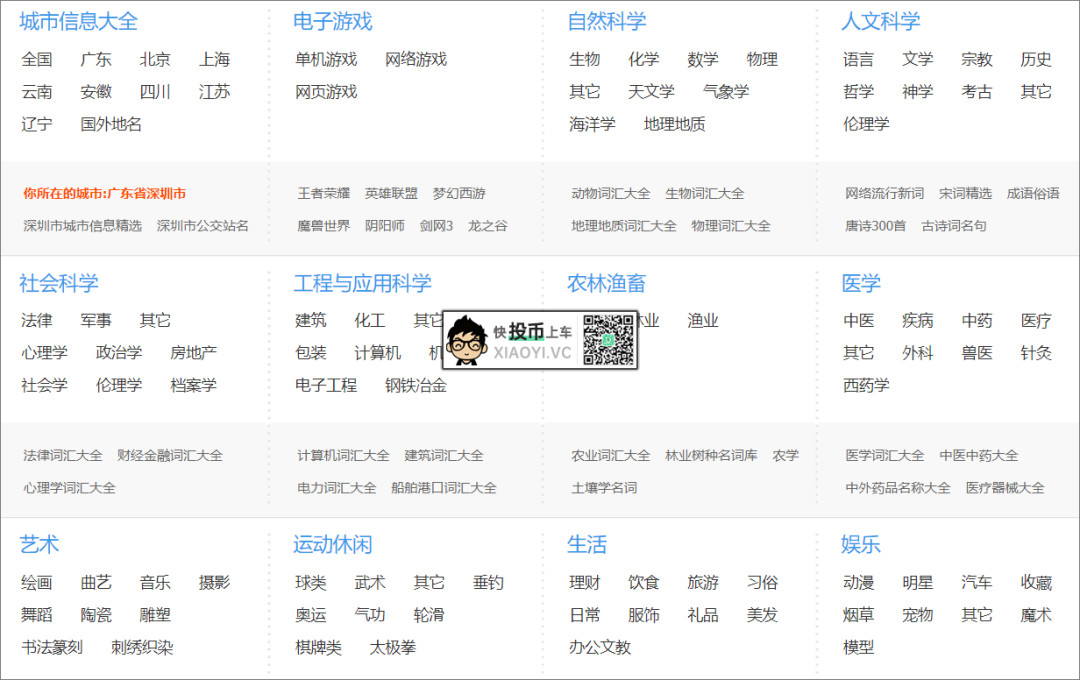The height and width of the screenshot is (680, 1080).
Task: Open the 运动休闲 category heading
Action: click(x=333, y=544)
